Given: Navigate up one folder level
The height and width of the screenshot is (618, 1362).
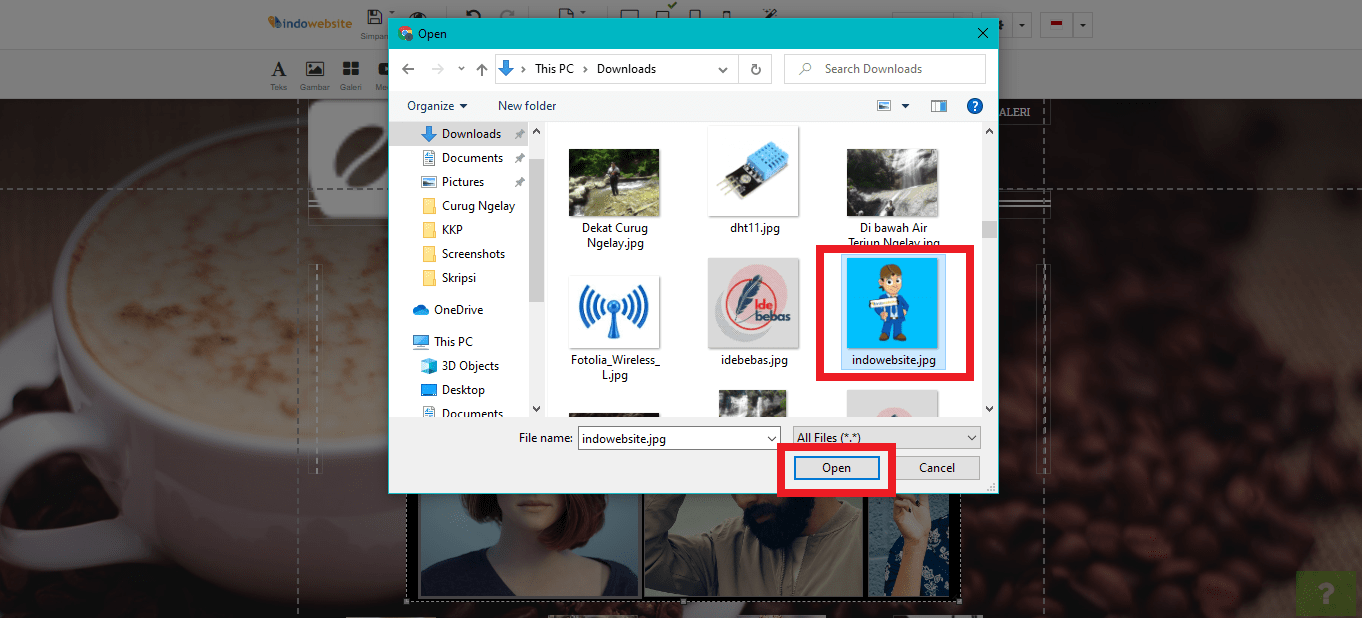Looking at the screenshot, I should pyautogui.click(x=481, y=68).
